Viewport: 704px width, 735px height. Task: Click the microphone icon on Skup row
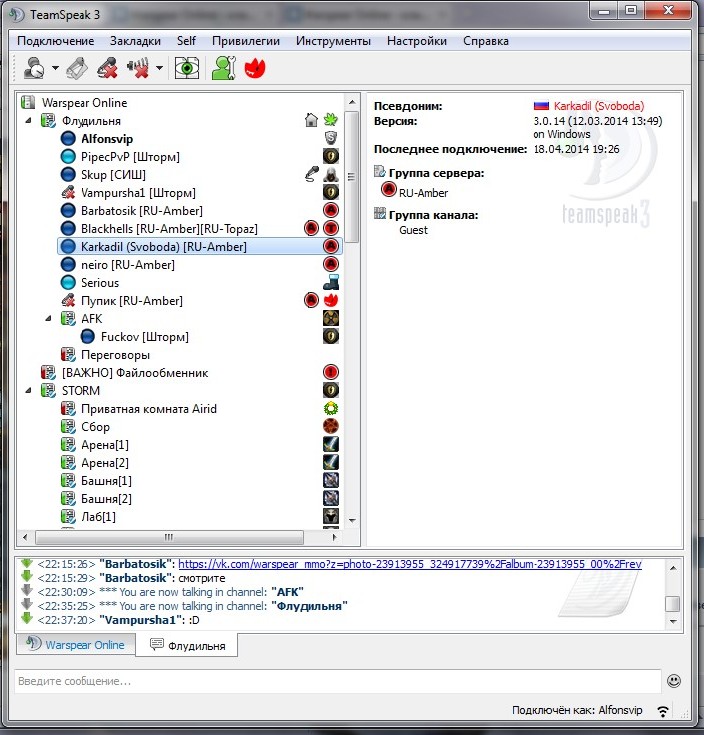pyautogui.click(x=311, y=174)
